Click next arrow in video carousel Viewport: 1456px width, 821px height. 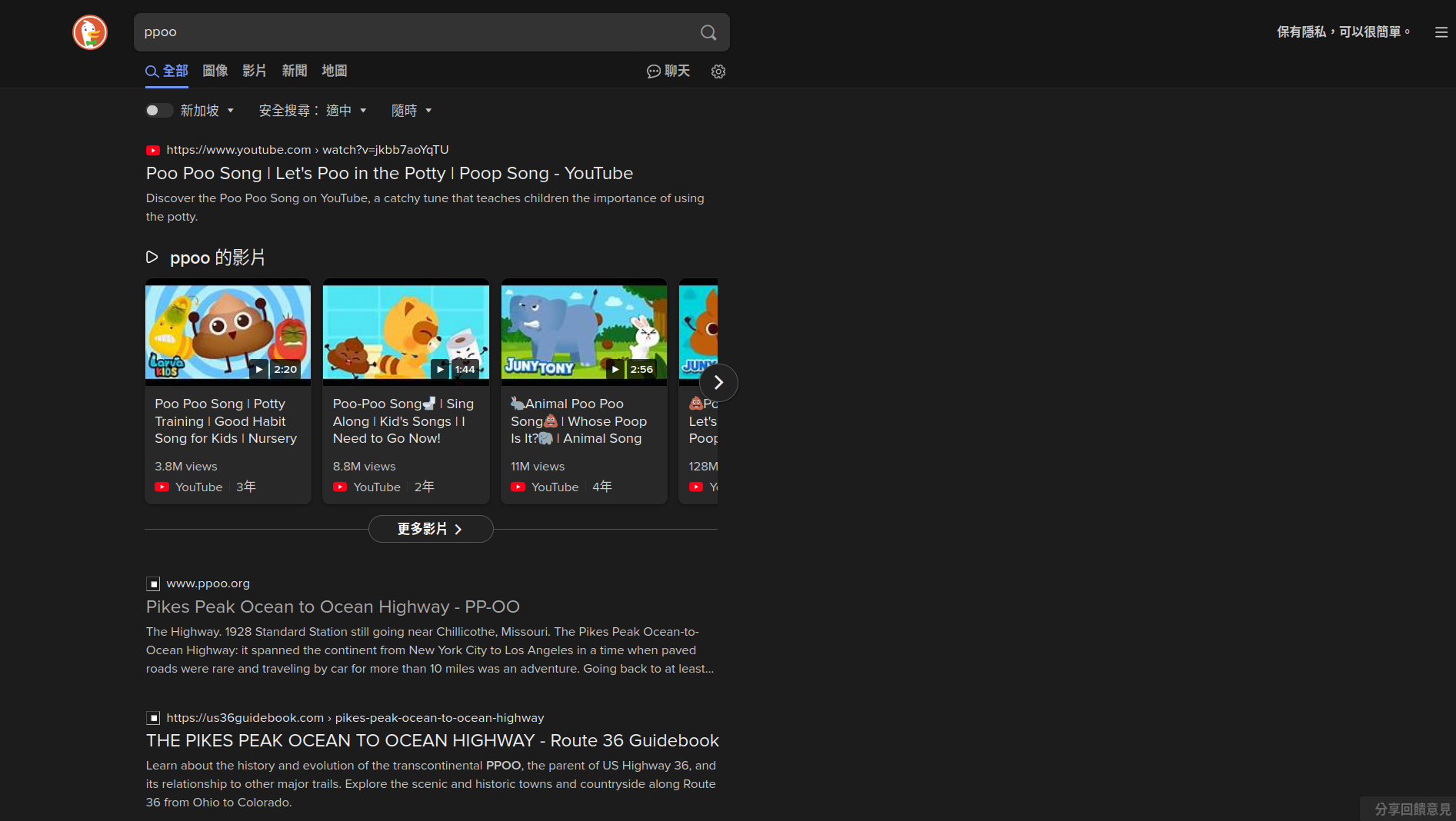coord(718,383)
